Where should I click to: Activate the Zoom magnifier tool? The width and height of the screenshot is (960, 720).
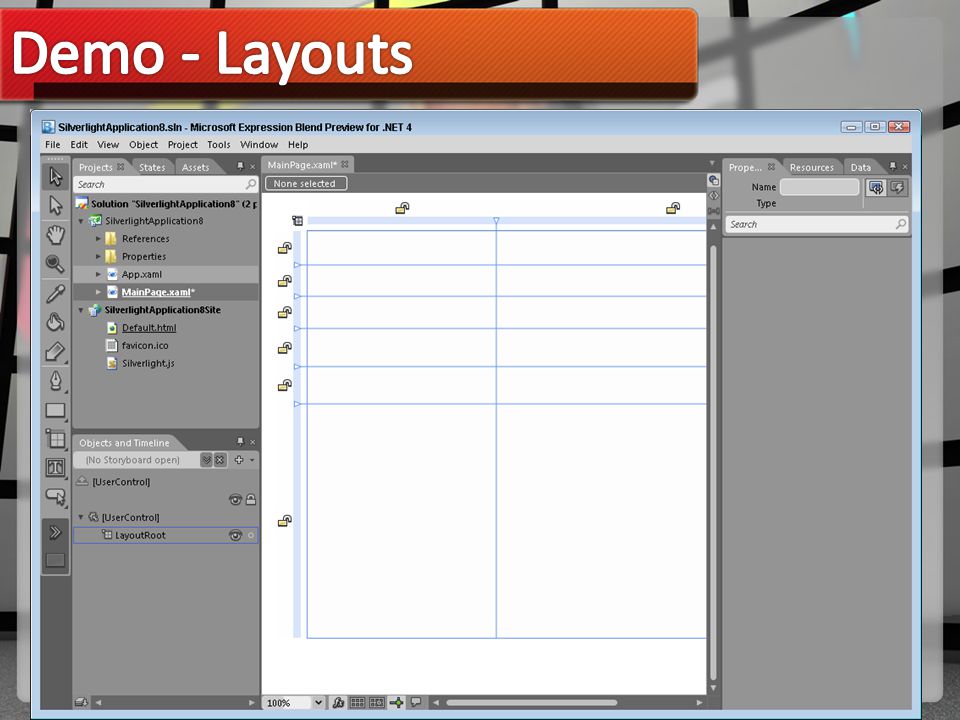tap(56, 264)
